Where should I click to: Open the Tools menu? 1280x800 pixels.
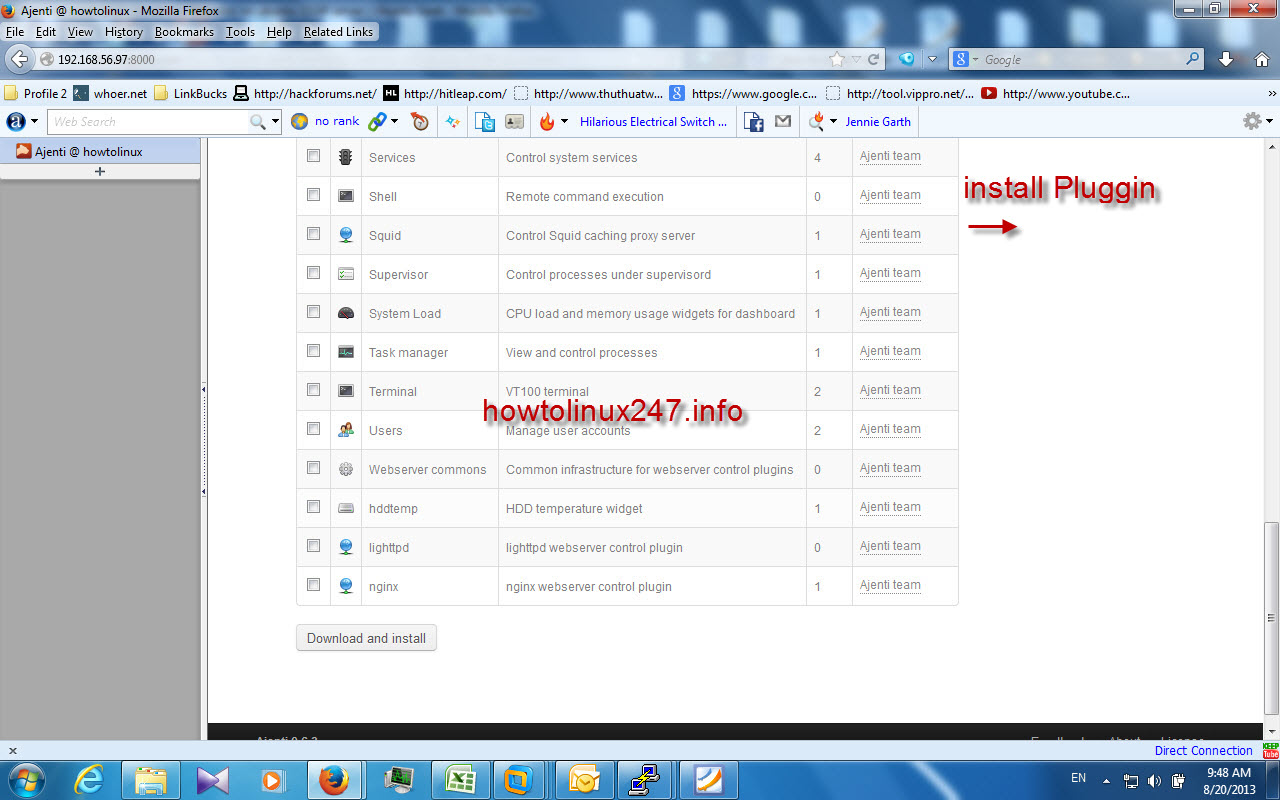point(240,32)
